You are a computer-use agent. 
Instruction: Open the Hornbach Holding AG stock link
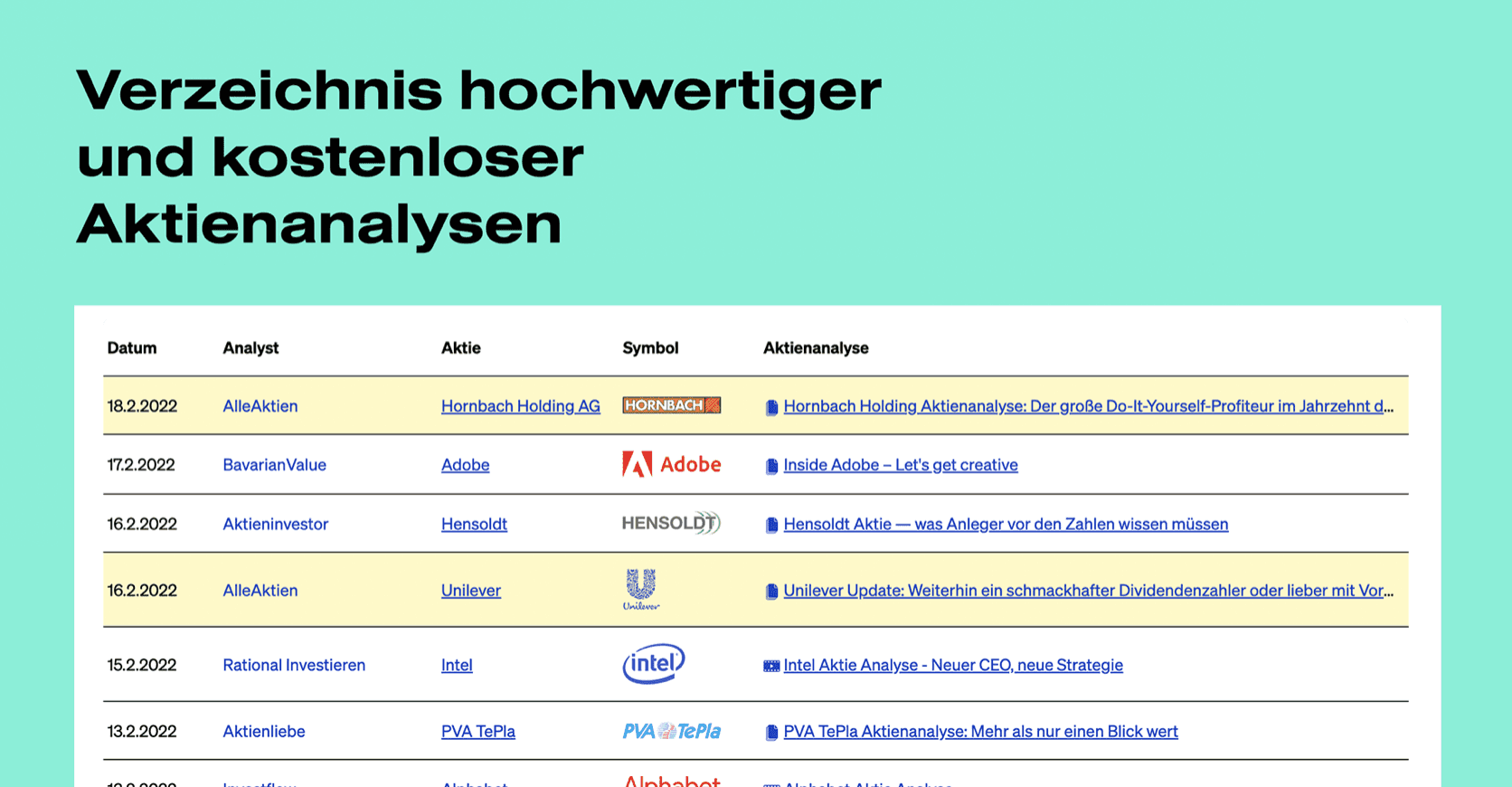pyautogui.click(x=521, y=406)
